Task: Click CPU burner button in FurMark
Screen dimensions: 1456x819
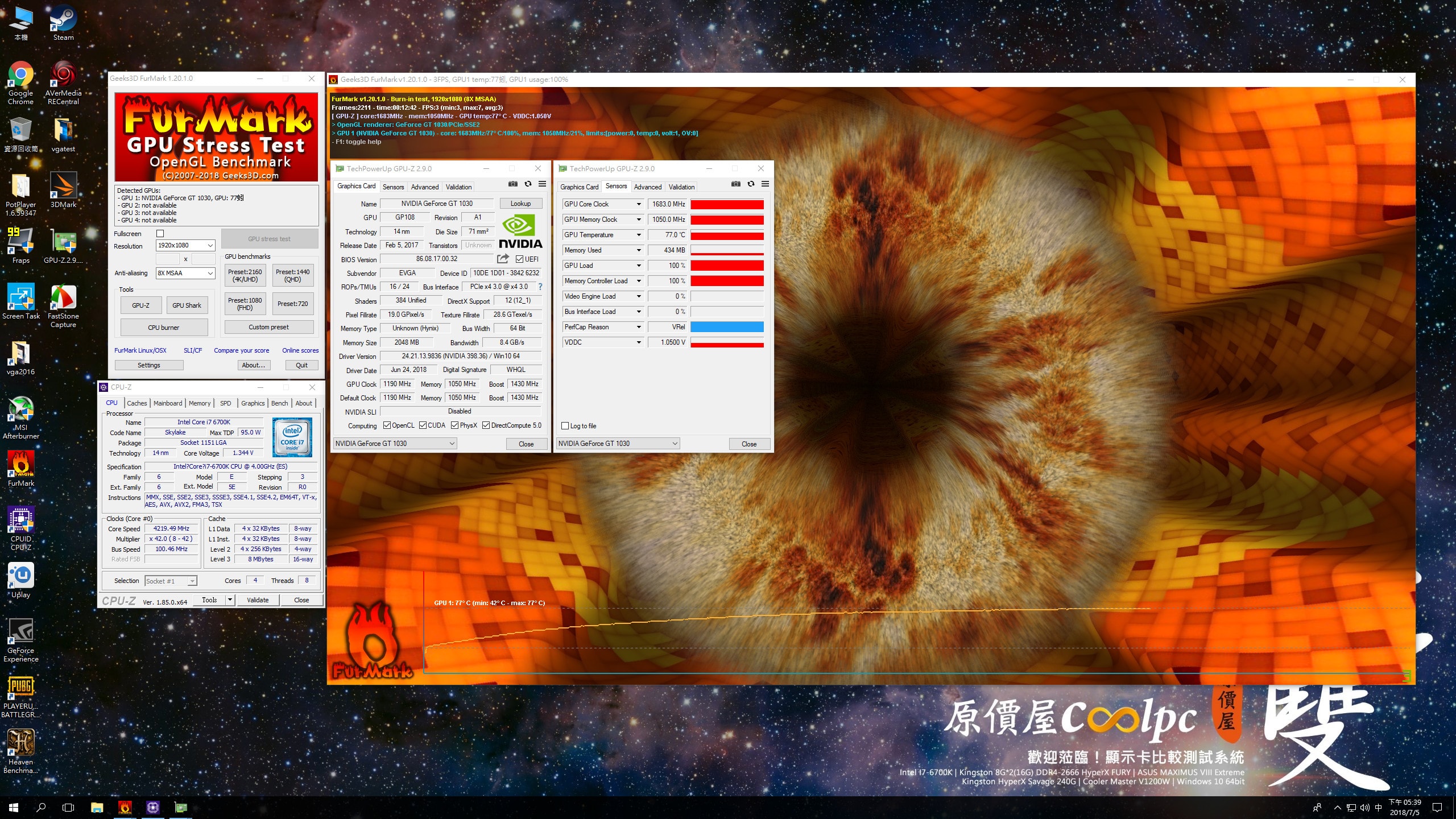Action: click(164, 328)
